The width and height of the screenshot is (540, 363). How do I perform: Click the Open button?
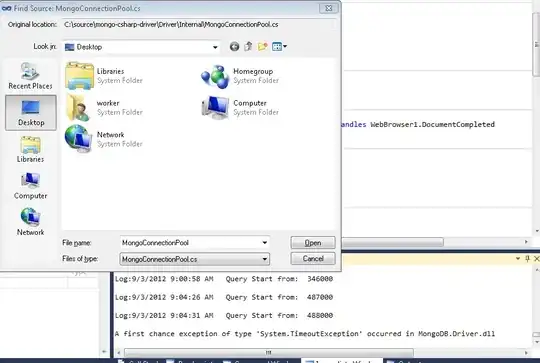[x=313, y=243]
